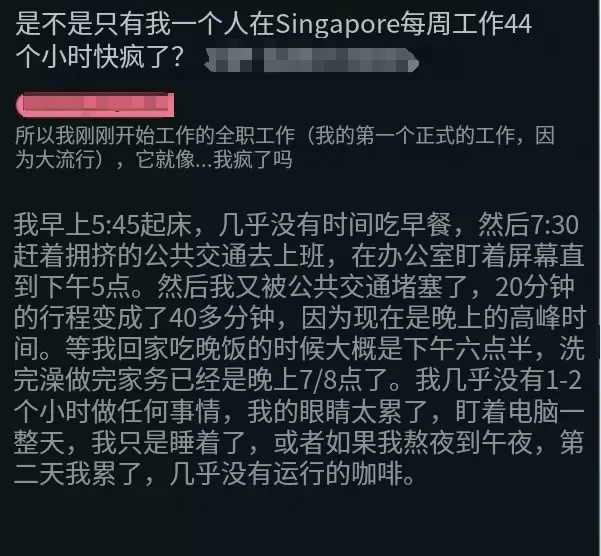Click the text 20分钟 in the body

point(535,287)
